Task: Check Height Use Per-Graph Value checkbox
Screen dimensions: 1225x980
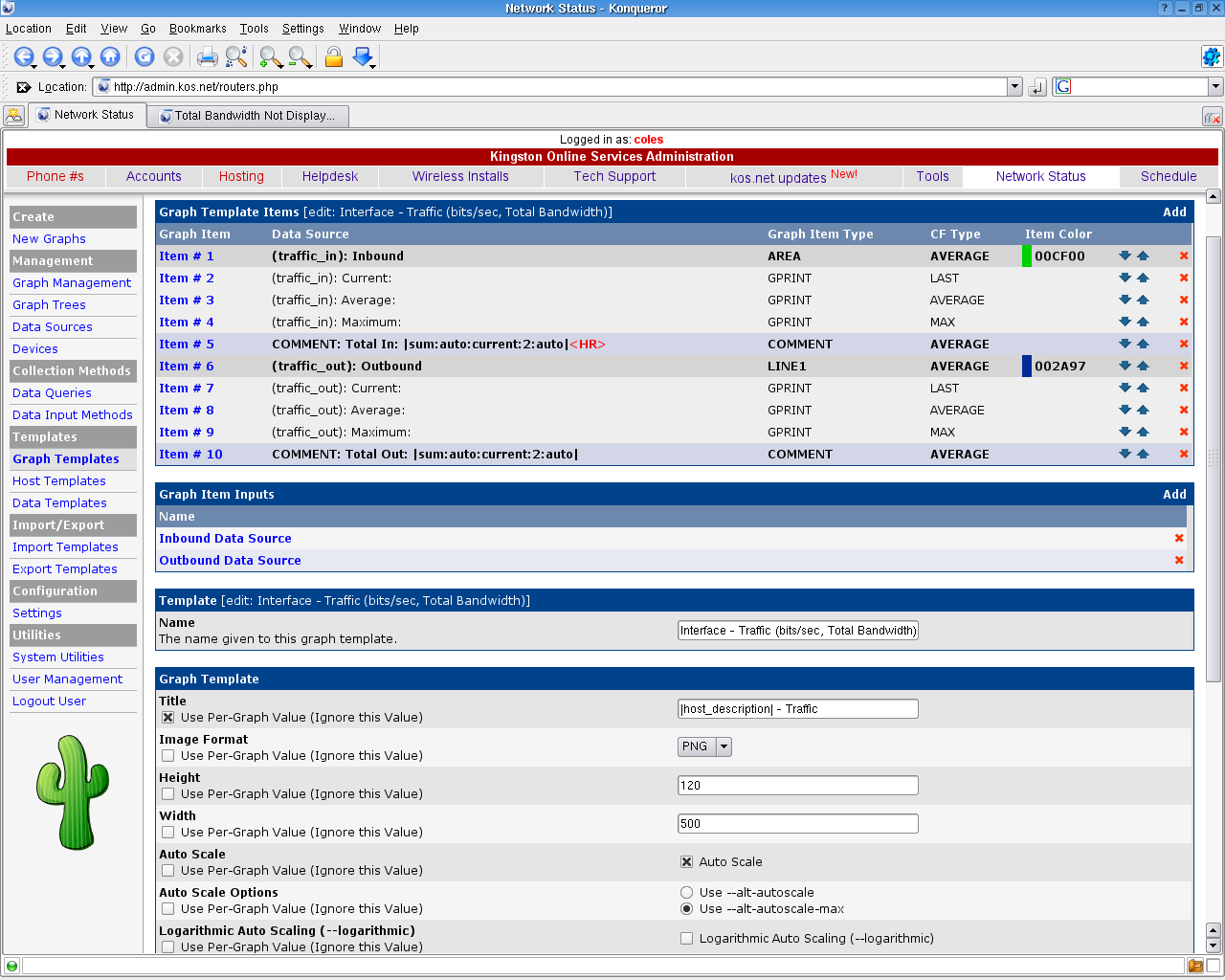Action: point(168,793)
